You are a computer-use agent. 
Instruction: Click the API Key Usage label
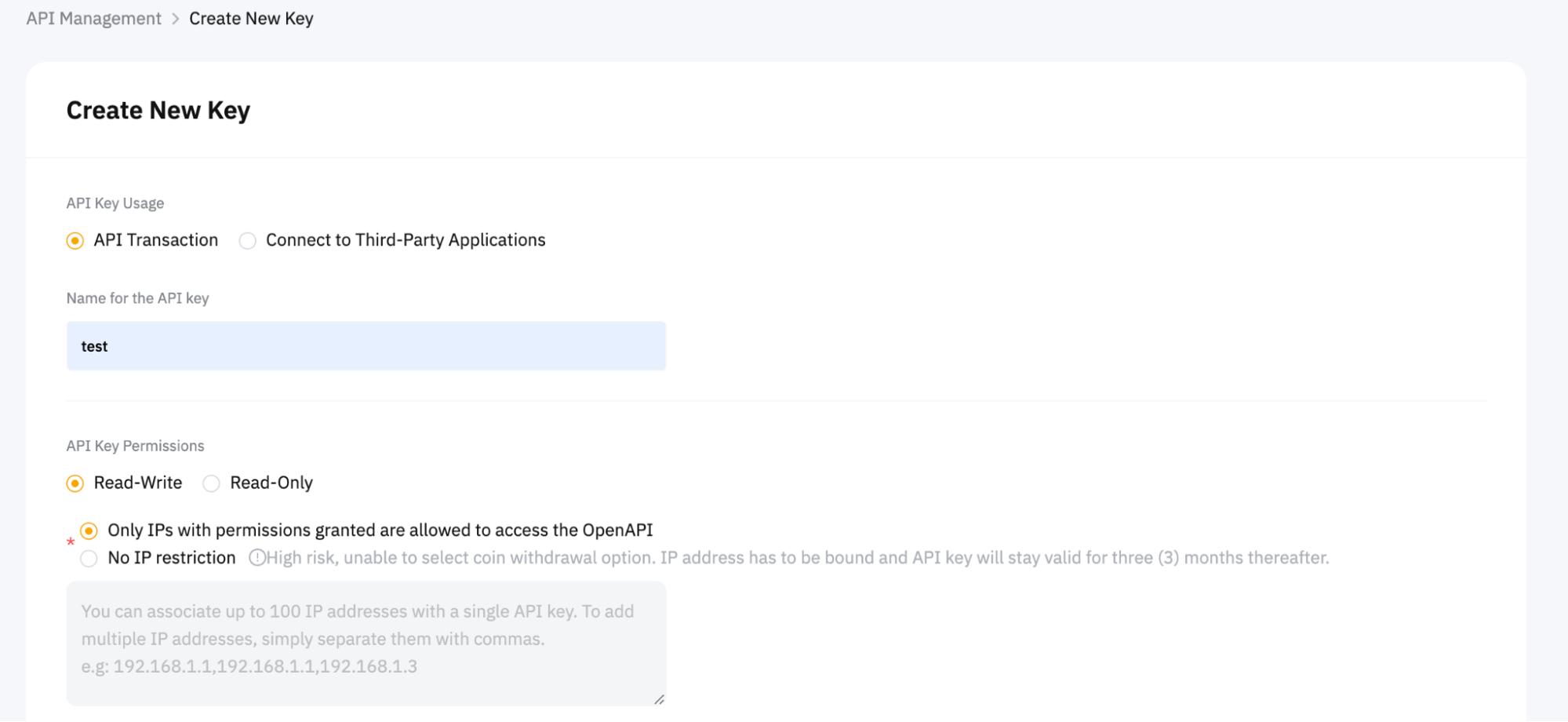click(x=115, y=202)
